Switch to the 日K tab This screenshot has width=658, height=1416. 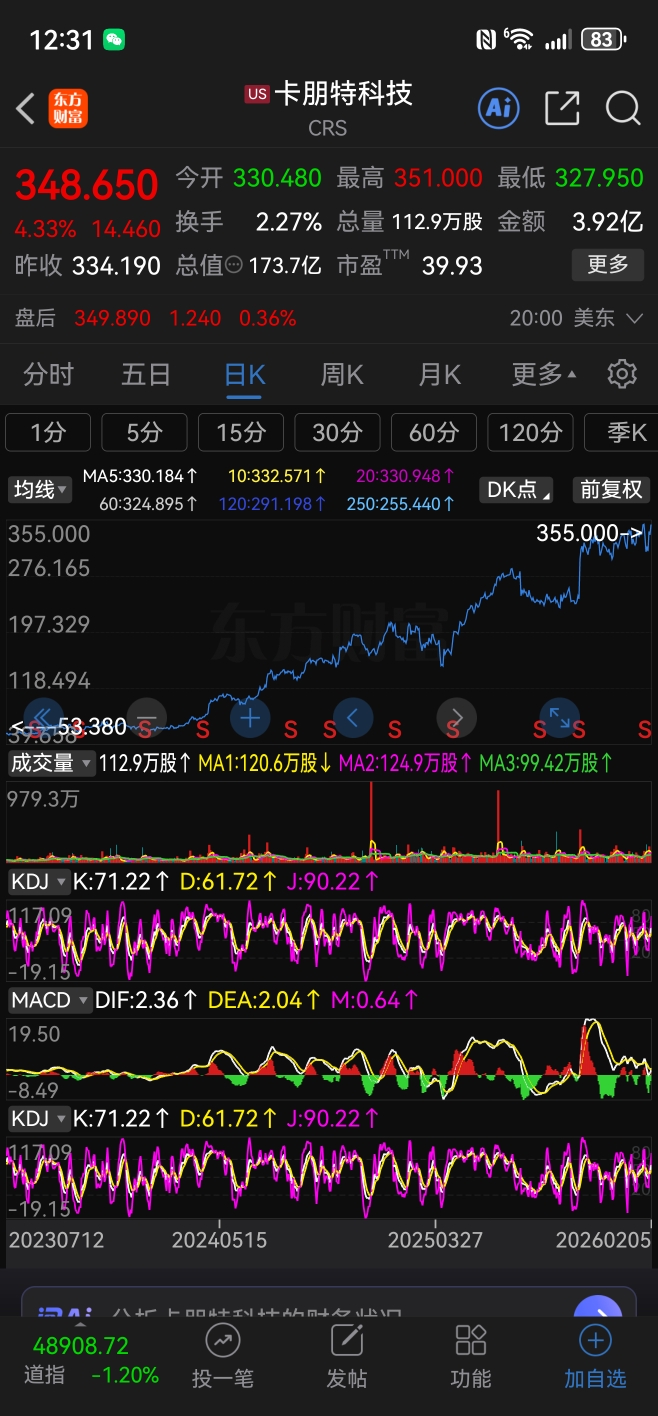[244, 374]
